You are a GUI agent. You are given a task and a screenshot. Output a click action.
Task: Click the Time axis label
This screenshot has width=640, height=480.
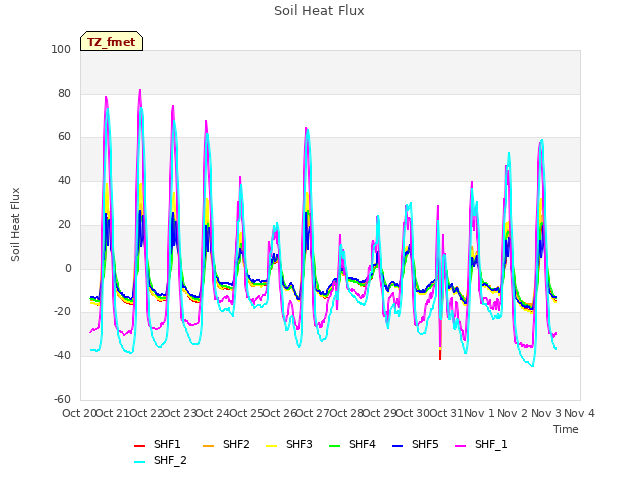point(566,429)
